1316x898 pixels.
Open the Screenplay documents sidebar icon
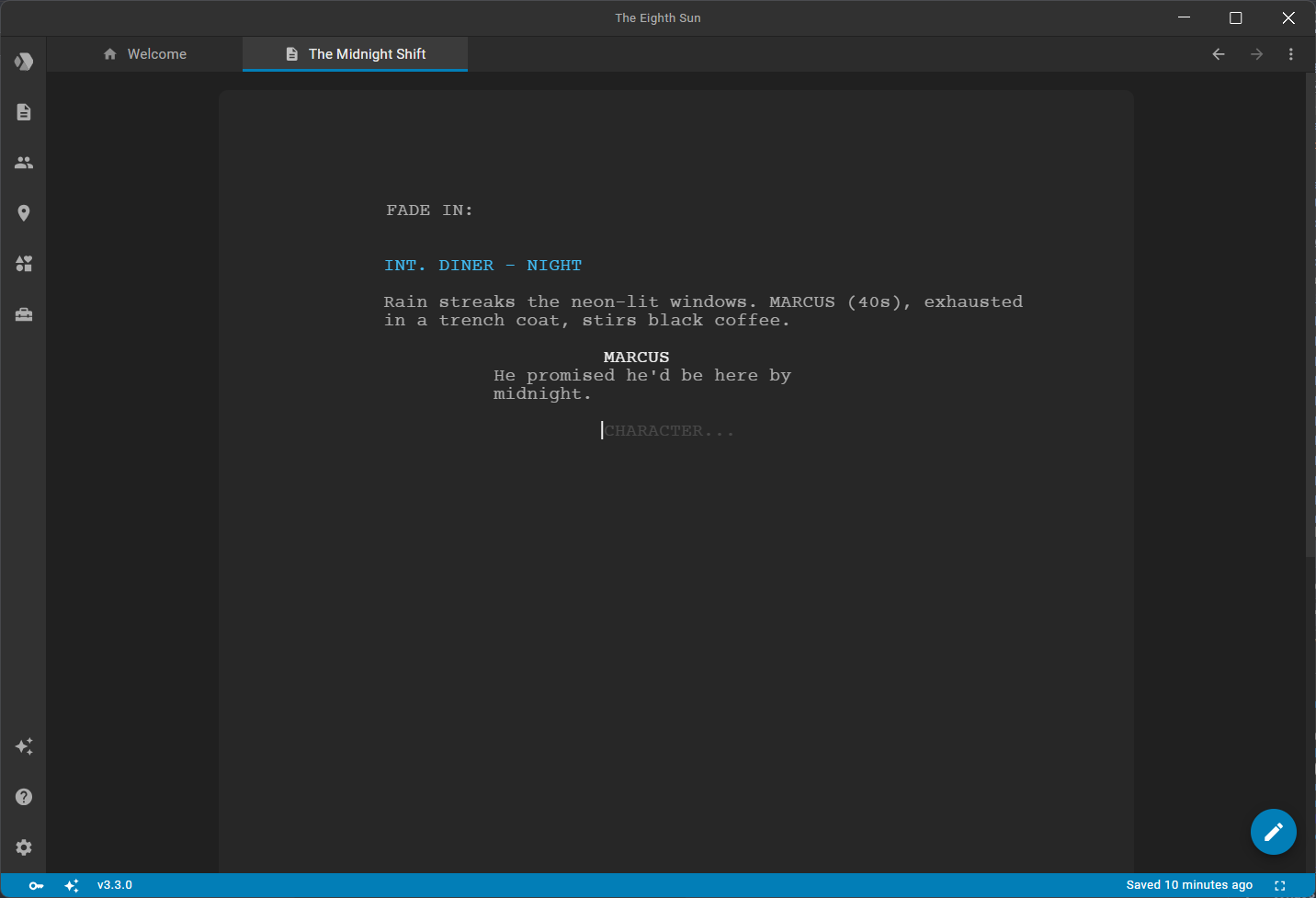point(24,112)
